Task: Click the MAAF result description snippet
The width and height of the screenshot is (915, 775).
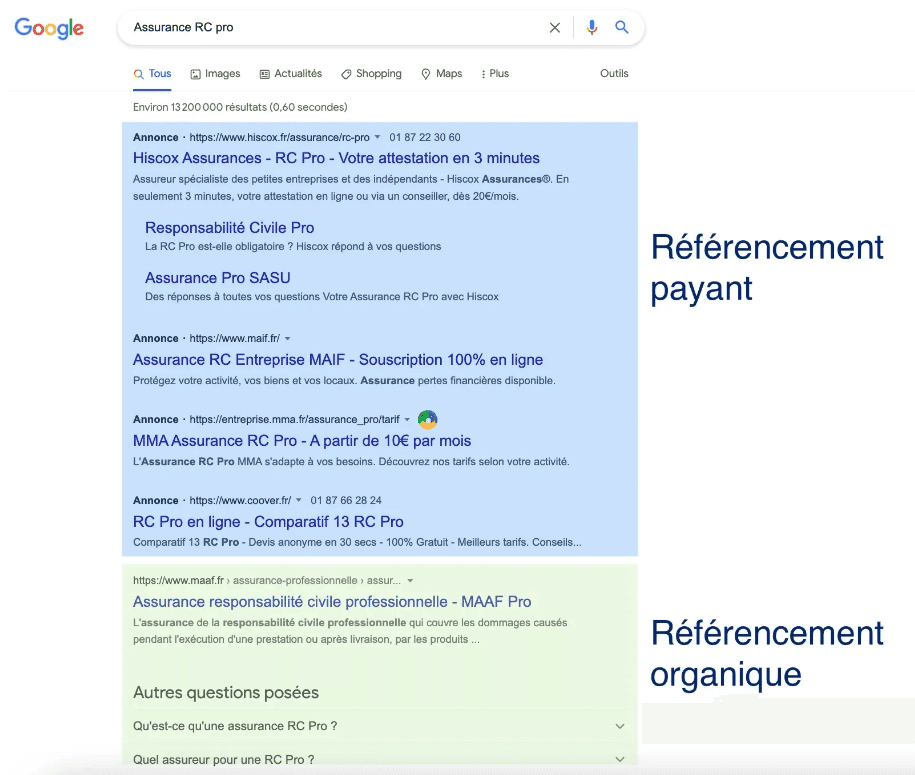Action: [x=350, y=631]
